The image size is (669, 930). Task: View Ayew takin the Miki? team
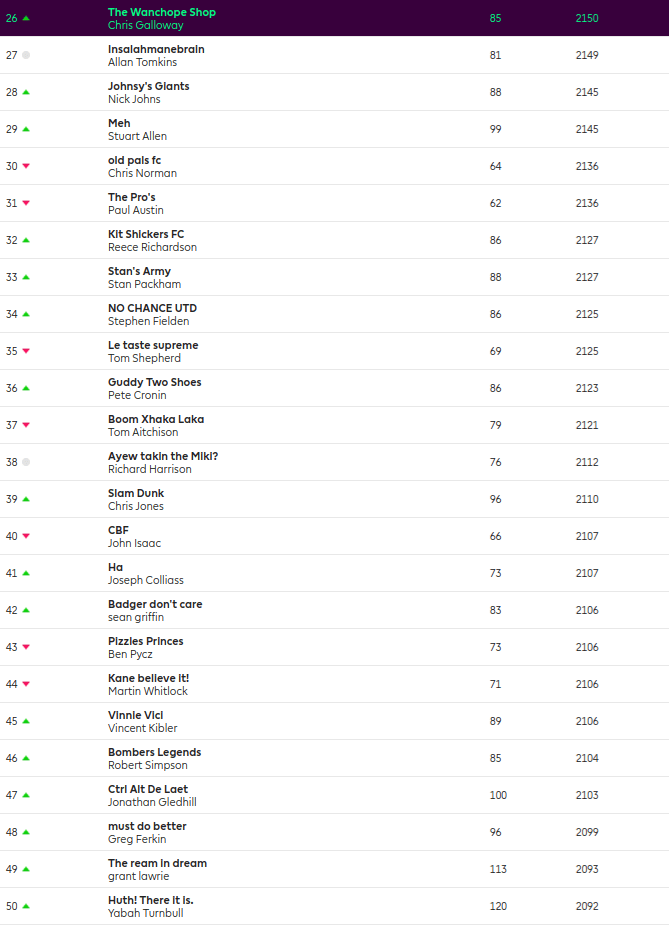pyautogui.click(x=162, y=456)
